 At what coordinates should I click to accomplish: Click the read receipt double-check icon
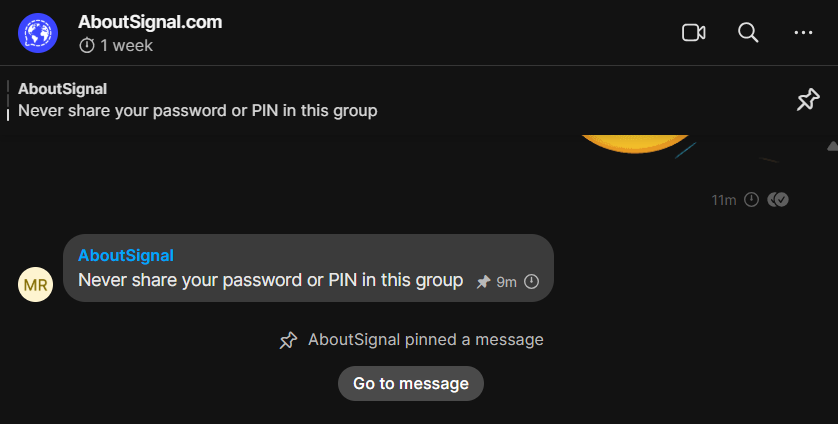778,200
